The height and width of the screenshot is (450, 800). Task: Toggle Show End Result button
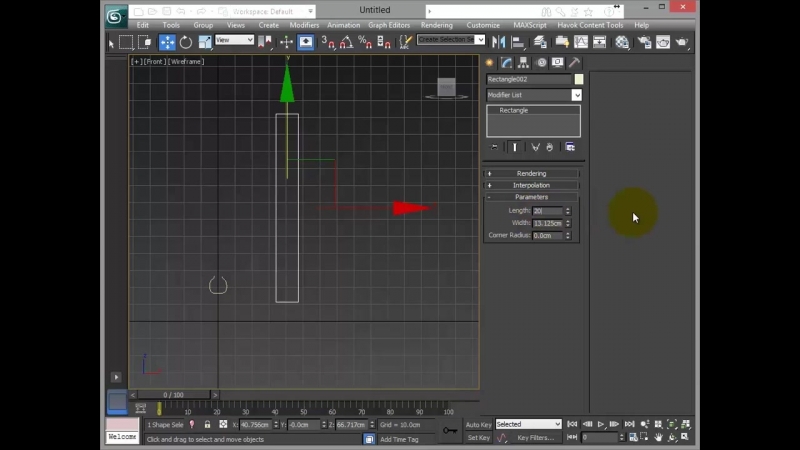[514, 147]
